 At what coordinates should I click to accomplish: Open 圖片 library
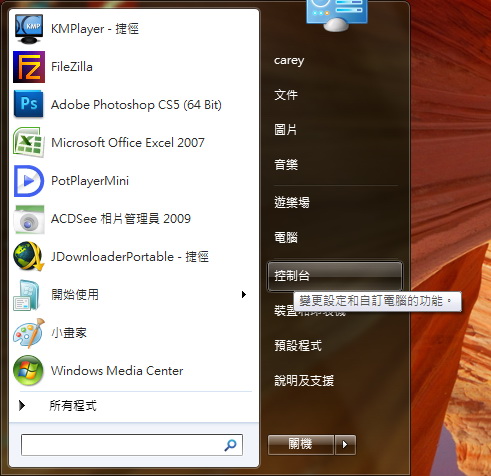point(286,130)
